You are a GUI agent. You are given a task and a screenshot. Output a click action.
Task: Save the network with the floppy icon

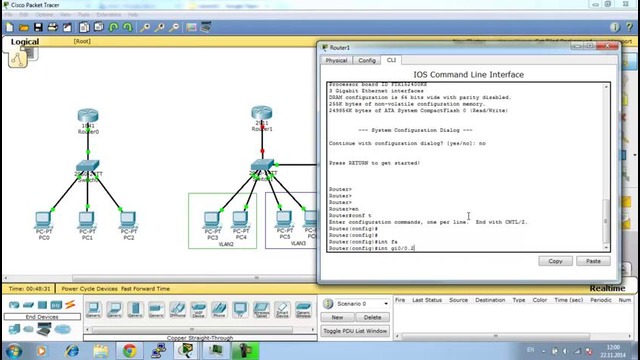38,27
